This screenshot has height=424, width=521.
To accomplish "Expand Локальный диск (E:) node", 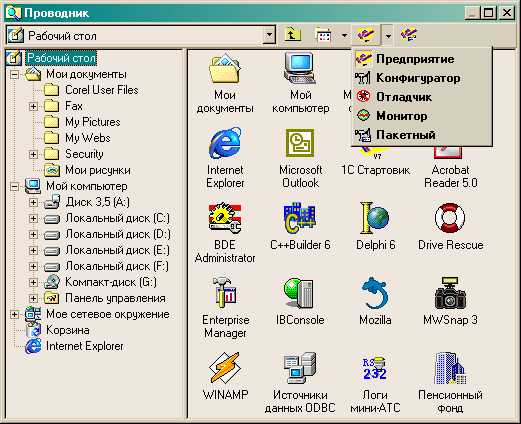I will 33,250.
